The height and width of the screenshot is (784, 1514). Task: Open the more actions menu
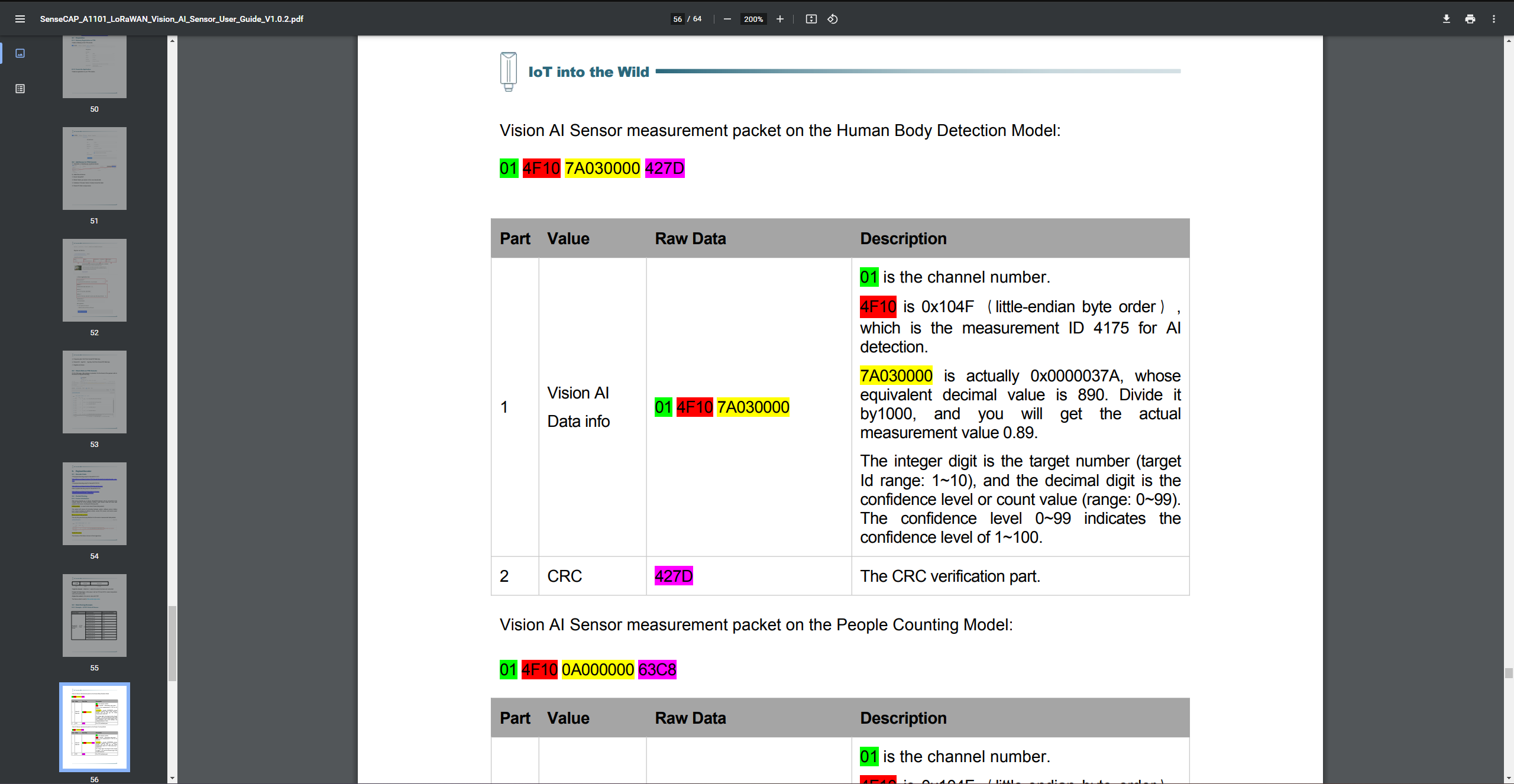(1494, 18)
